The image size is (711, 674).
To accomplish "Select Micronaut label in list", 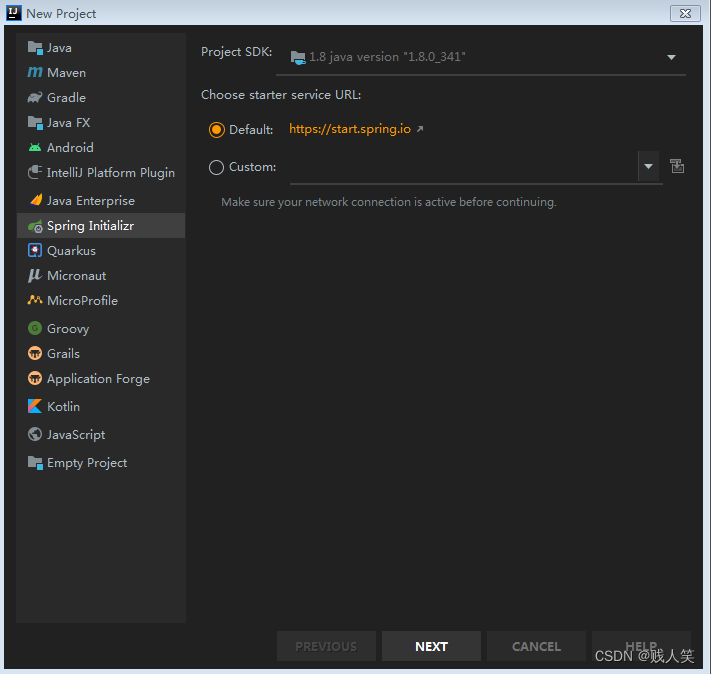I will coord(76,275).
